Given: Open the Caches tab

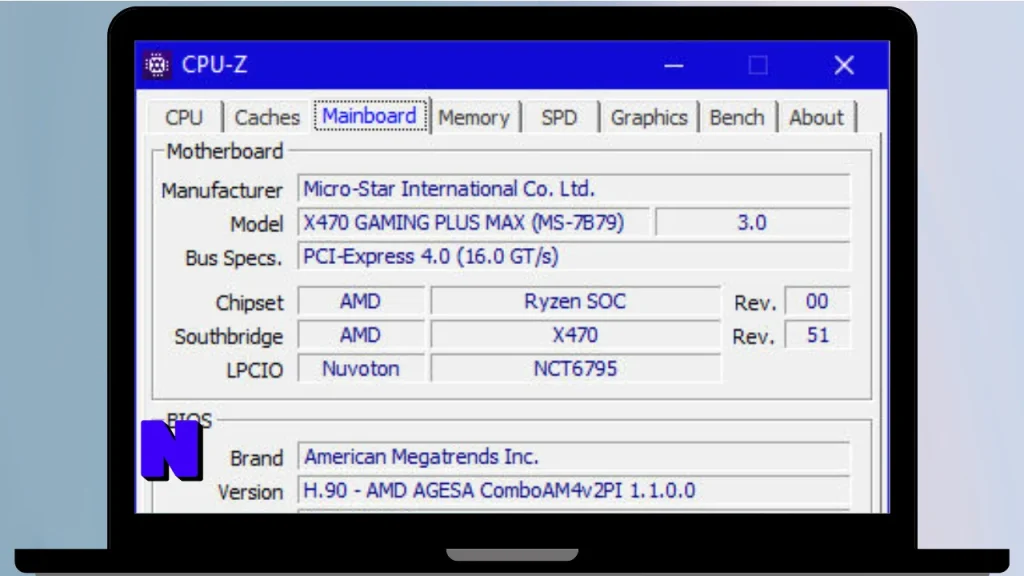Looking at the screenshot, I should tap(266, 118).
